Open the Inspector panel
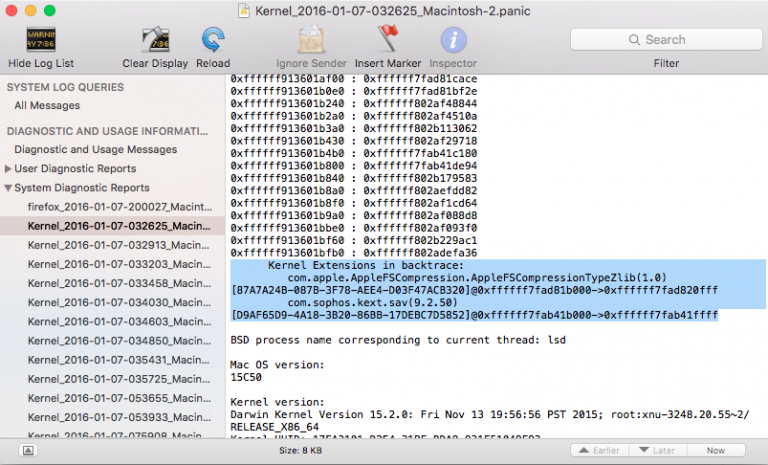768x465 pixels. 453,40
